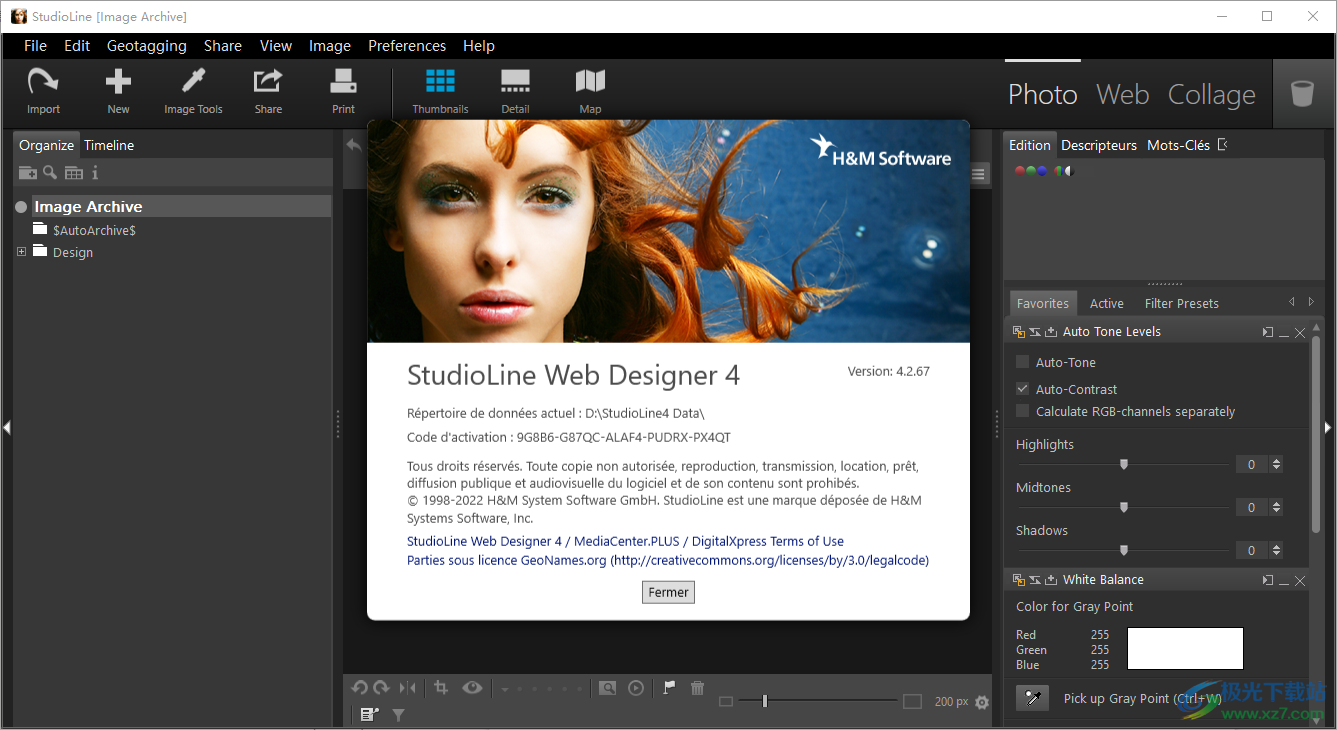Open the Preferences menu

point(407,45)
